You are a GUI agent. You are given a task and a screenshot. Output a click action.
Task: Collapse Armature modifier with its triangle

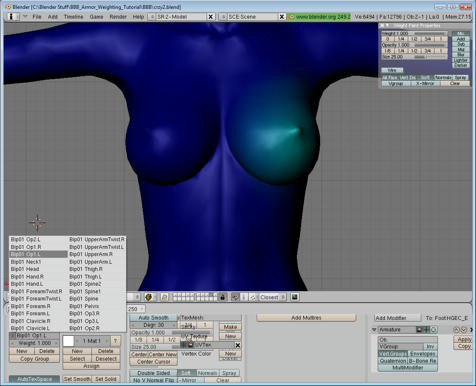tap(374, 330)
